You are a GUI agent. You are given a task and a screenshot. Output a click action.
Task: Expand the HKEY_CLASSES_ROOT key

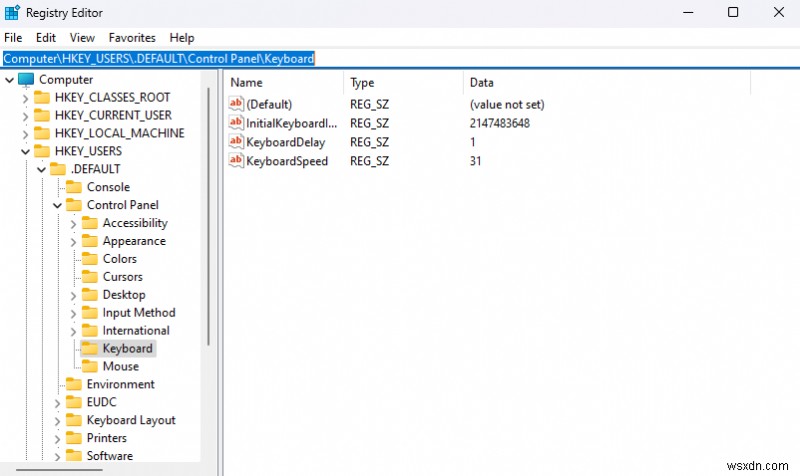[x=25, y=98]
